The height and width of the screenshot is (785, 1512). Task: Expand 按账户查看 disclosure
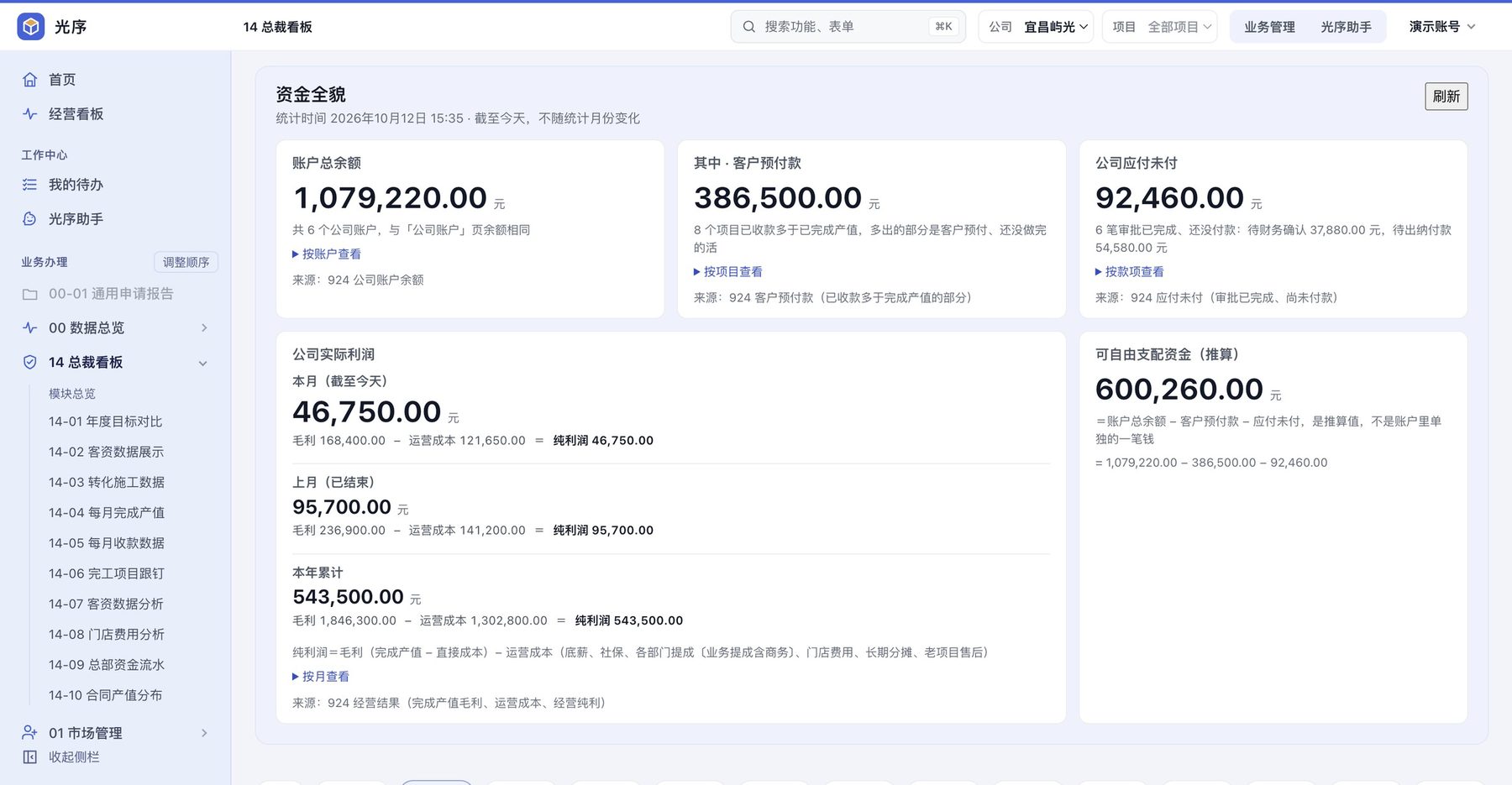click(x=327, y=254)
